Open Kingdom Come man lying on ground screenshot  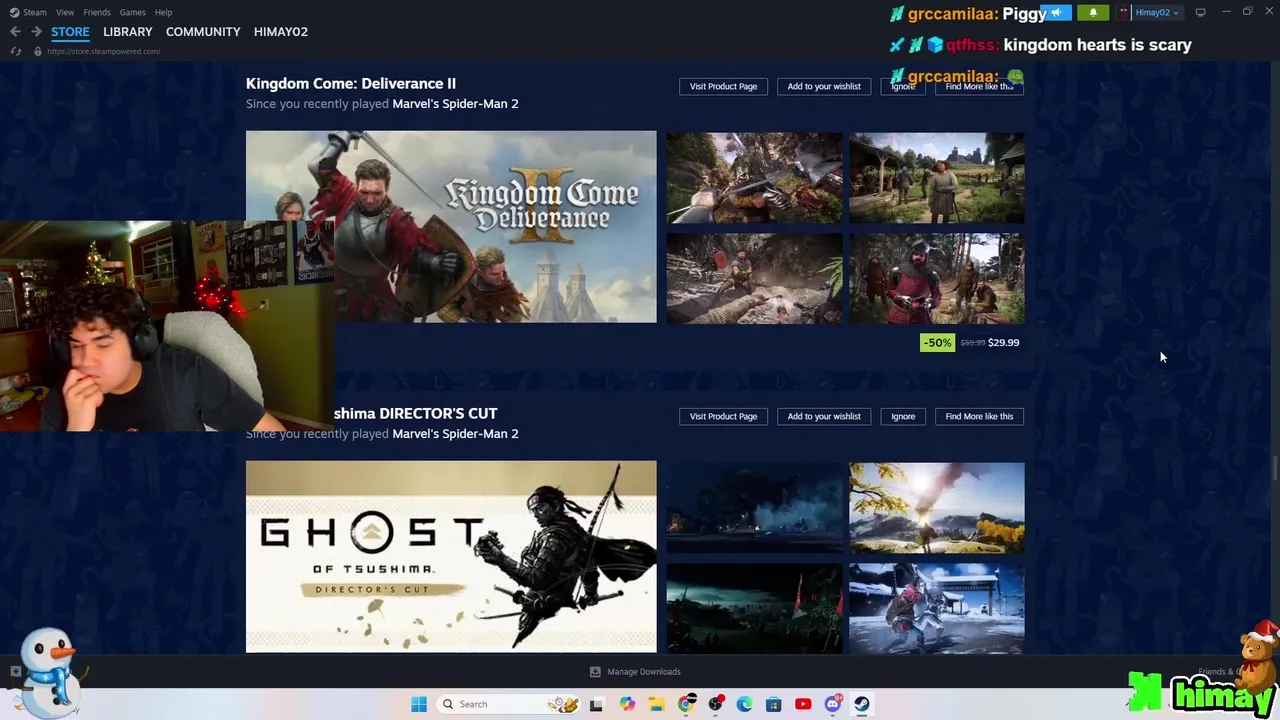pyautogui.click(x=755, y=279)
